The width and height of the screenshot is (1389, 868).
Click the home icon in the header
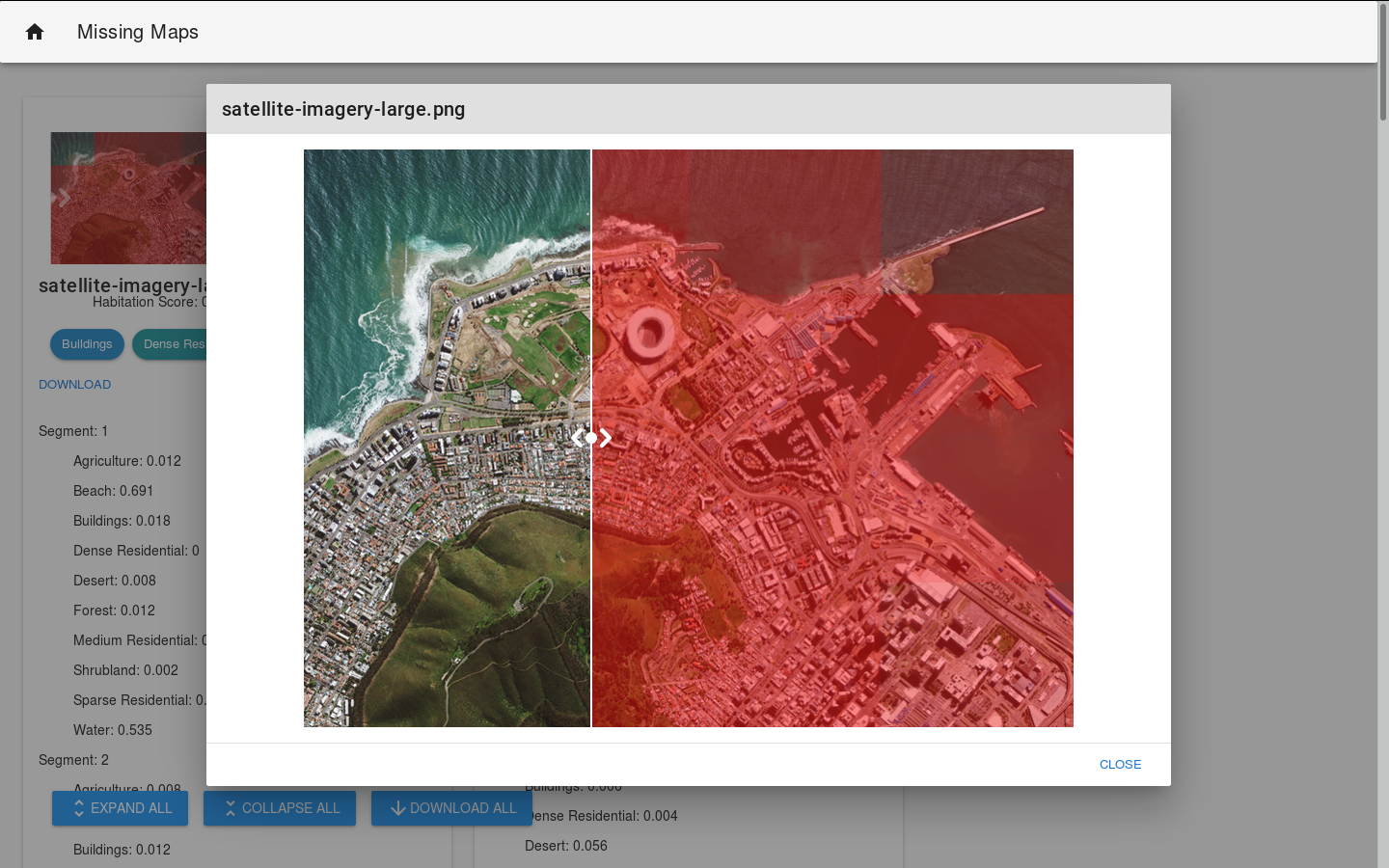click(x=35, y=32)
